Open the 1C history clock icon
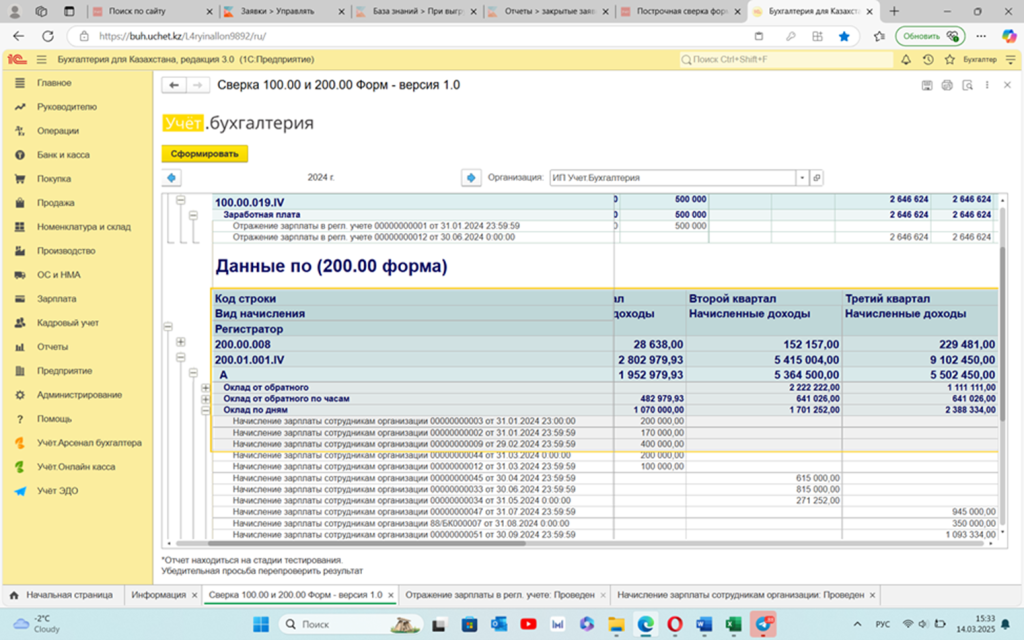Screen dimensions: 1024x640 click(x=928, y=60)
